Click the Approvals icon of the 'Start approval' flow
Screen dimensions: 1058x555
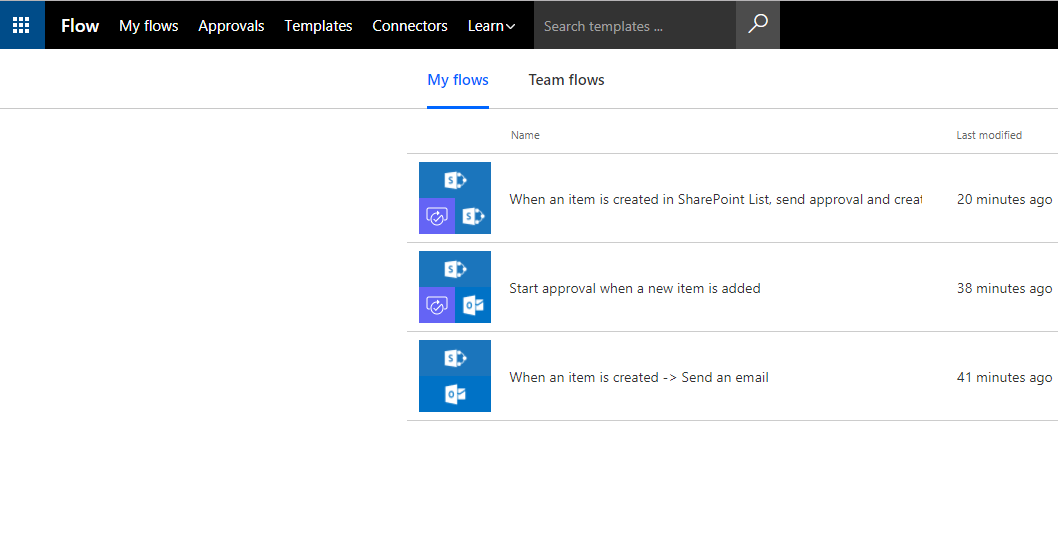click(437, 305)
